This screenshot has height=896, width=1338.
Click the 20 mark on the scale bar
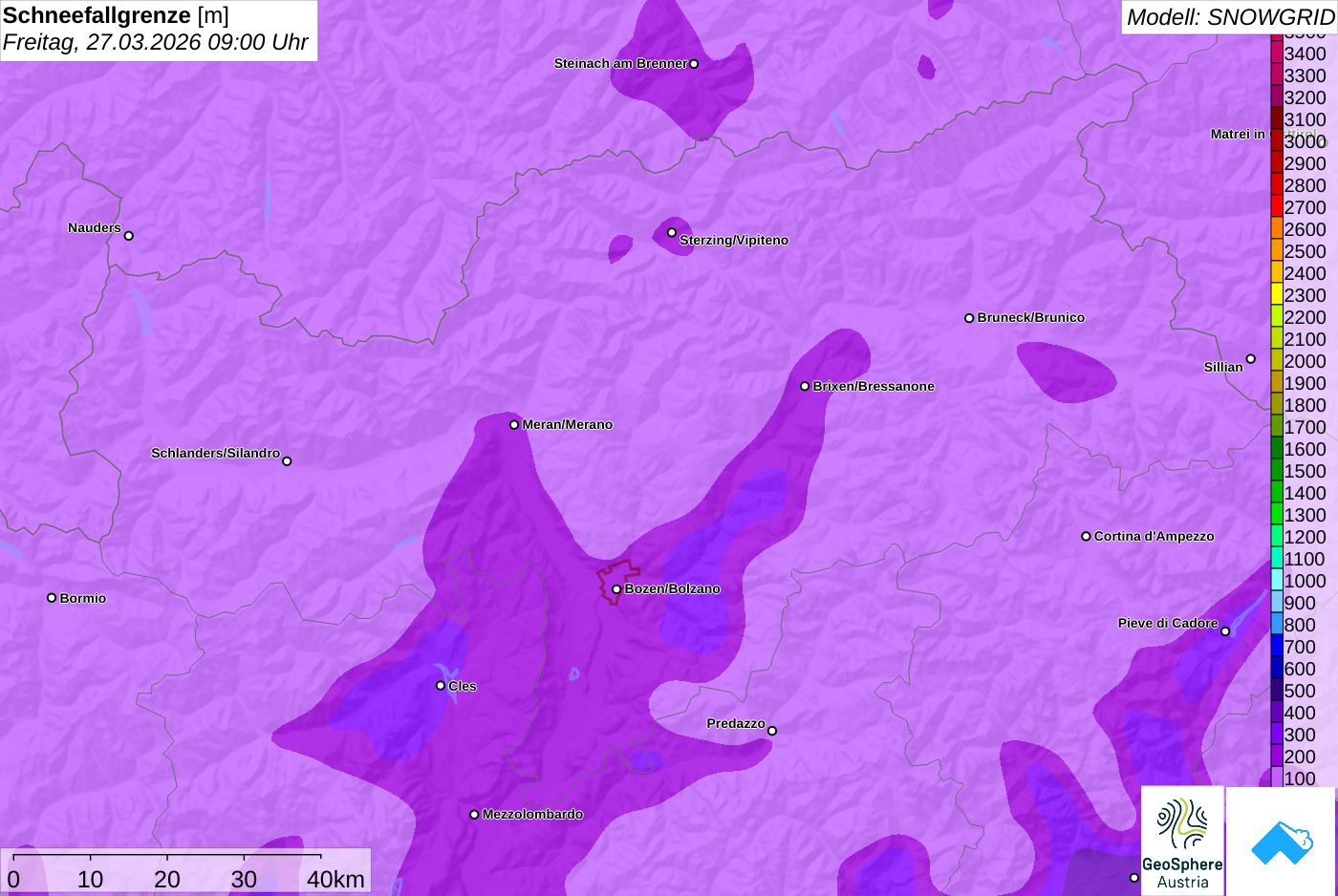pyautogui.click(x=167, y=880)
